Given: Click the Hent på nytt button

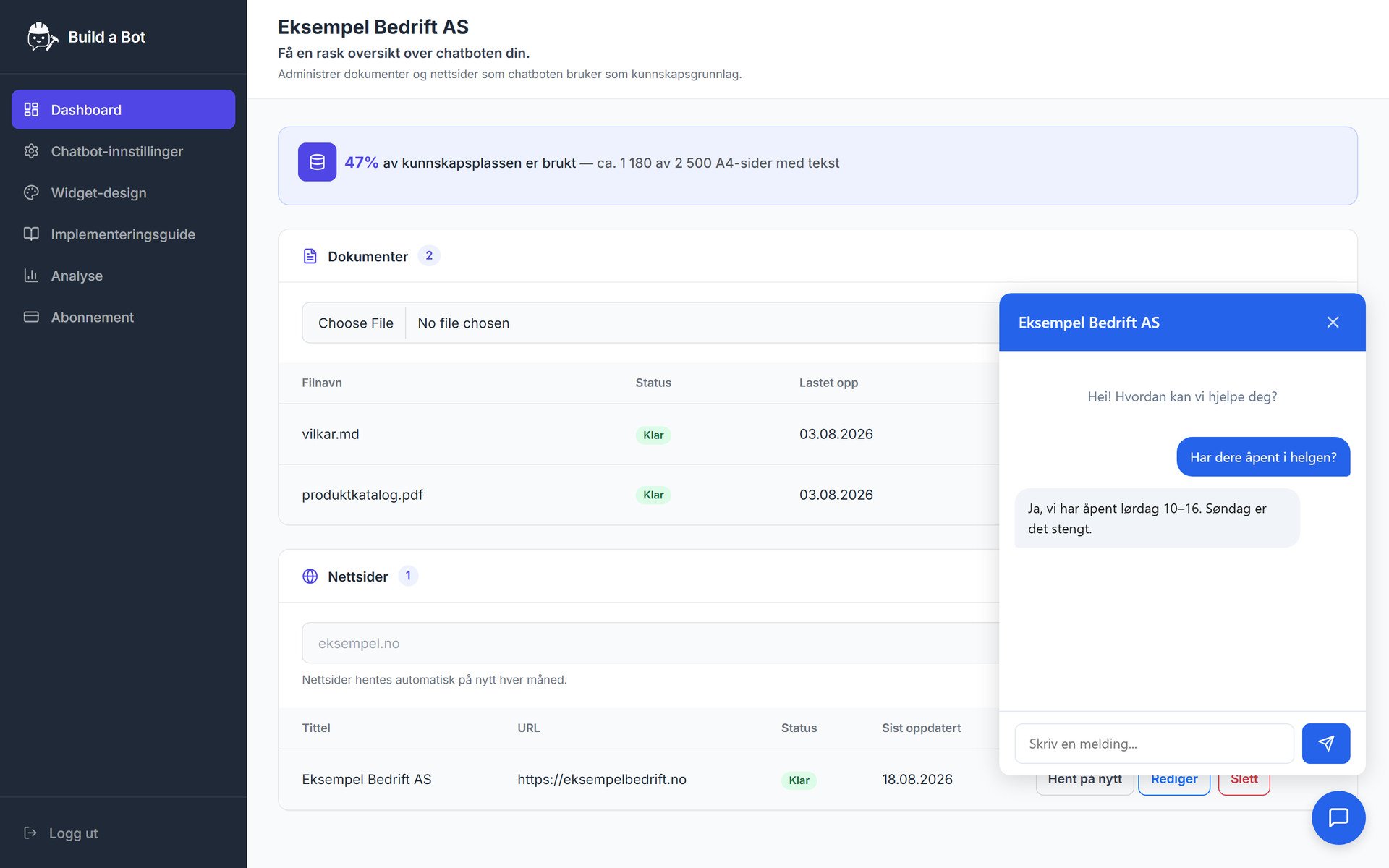Looking at the screenshot, I should (x=1084, y=785).
